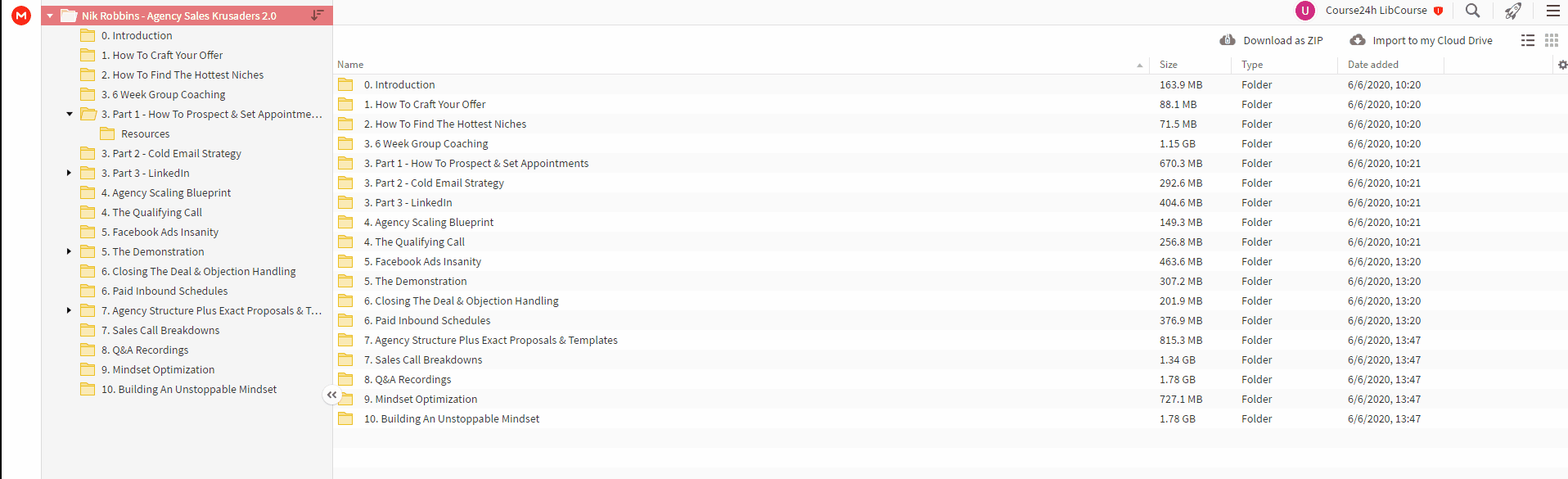
Task: Click the cloud icon beside Download as ZIP
Action: [x=1228, y=40]
